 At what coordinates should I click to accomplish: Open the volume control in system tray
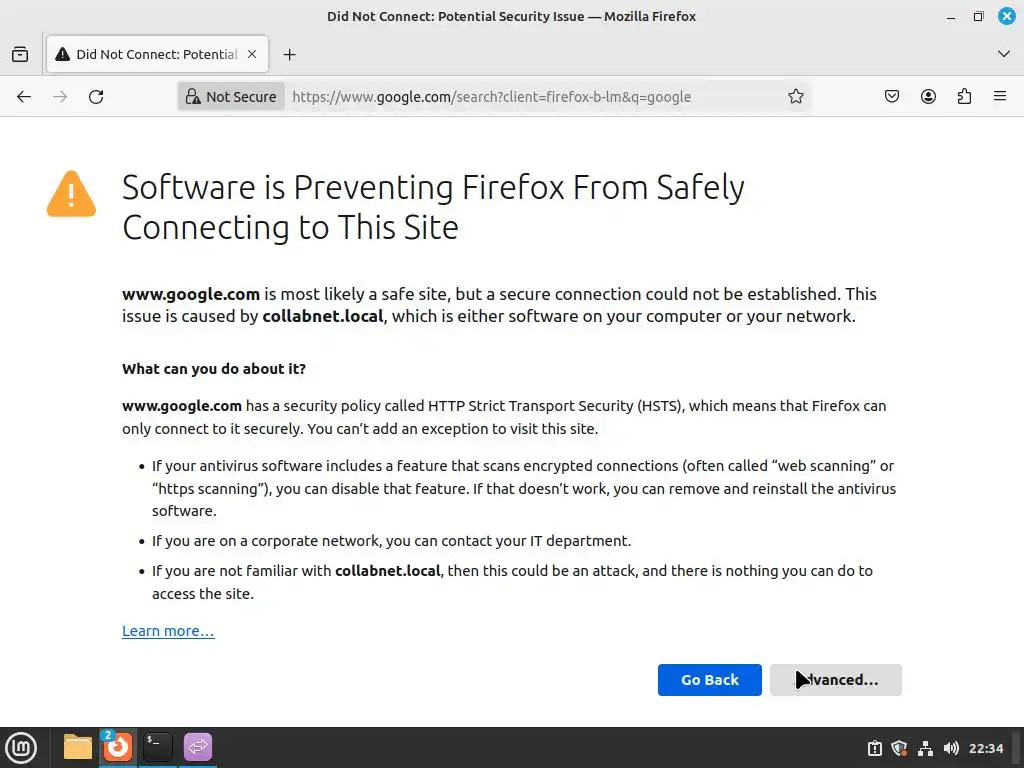(951, 748)
